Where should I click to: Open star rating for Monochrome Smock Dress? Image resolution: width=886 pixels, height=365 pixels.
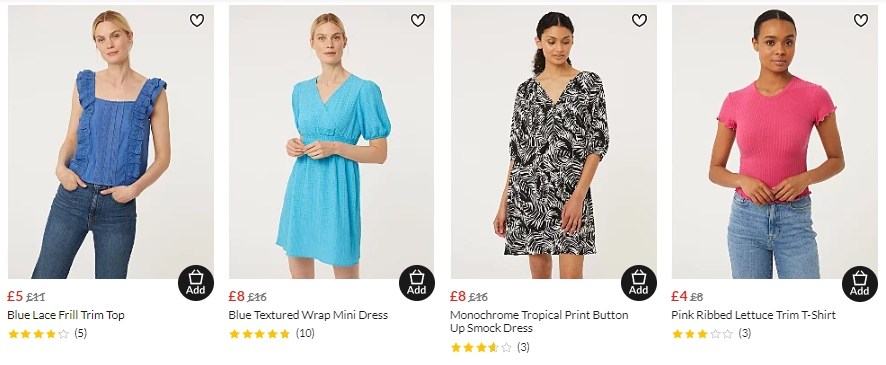point(490,347)
